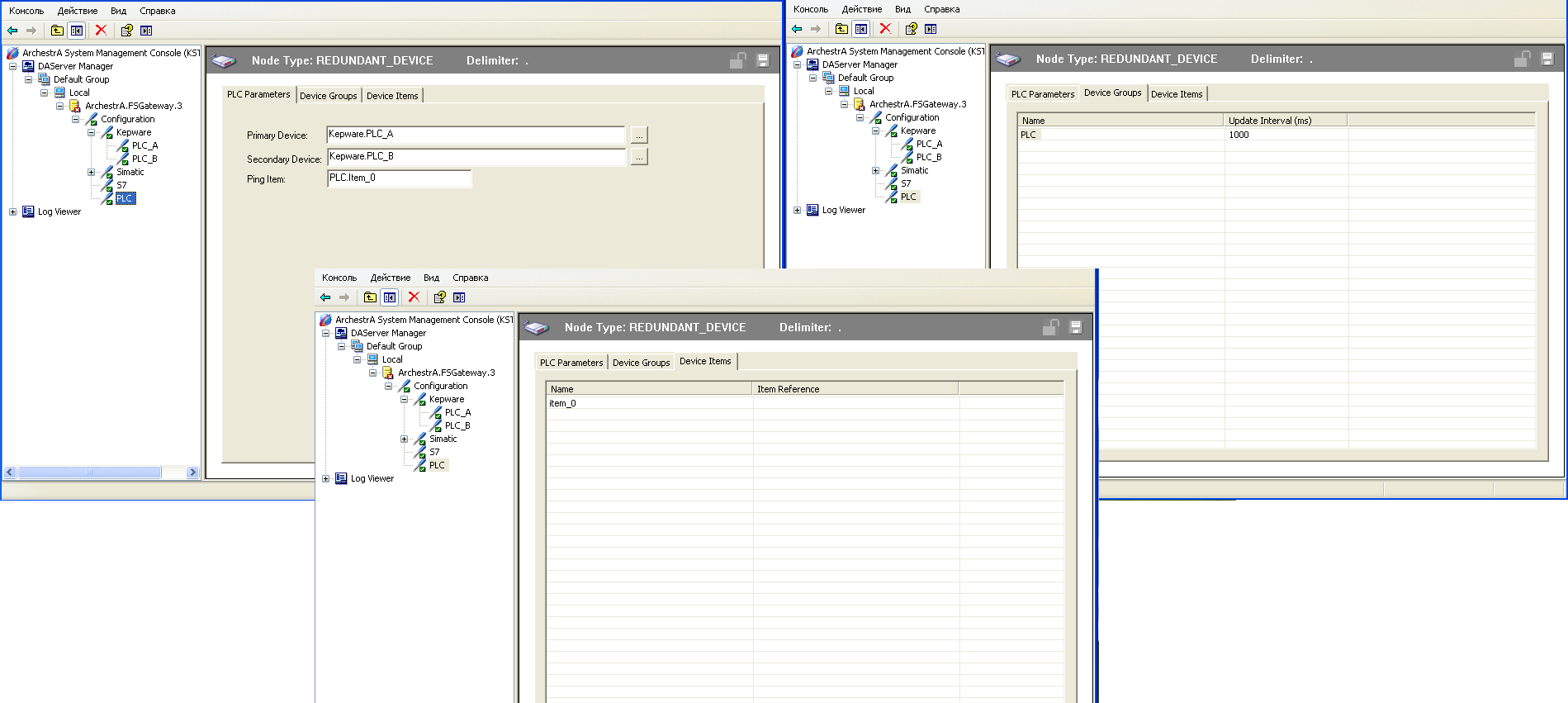
Task: Click browse button next to Primary Device
Action: tap(639, 135)
